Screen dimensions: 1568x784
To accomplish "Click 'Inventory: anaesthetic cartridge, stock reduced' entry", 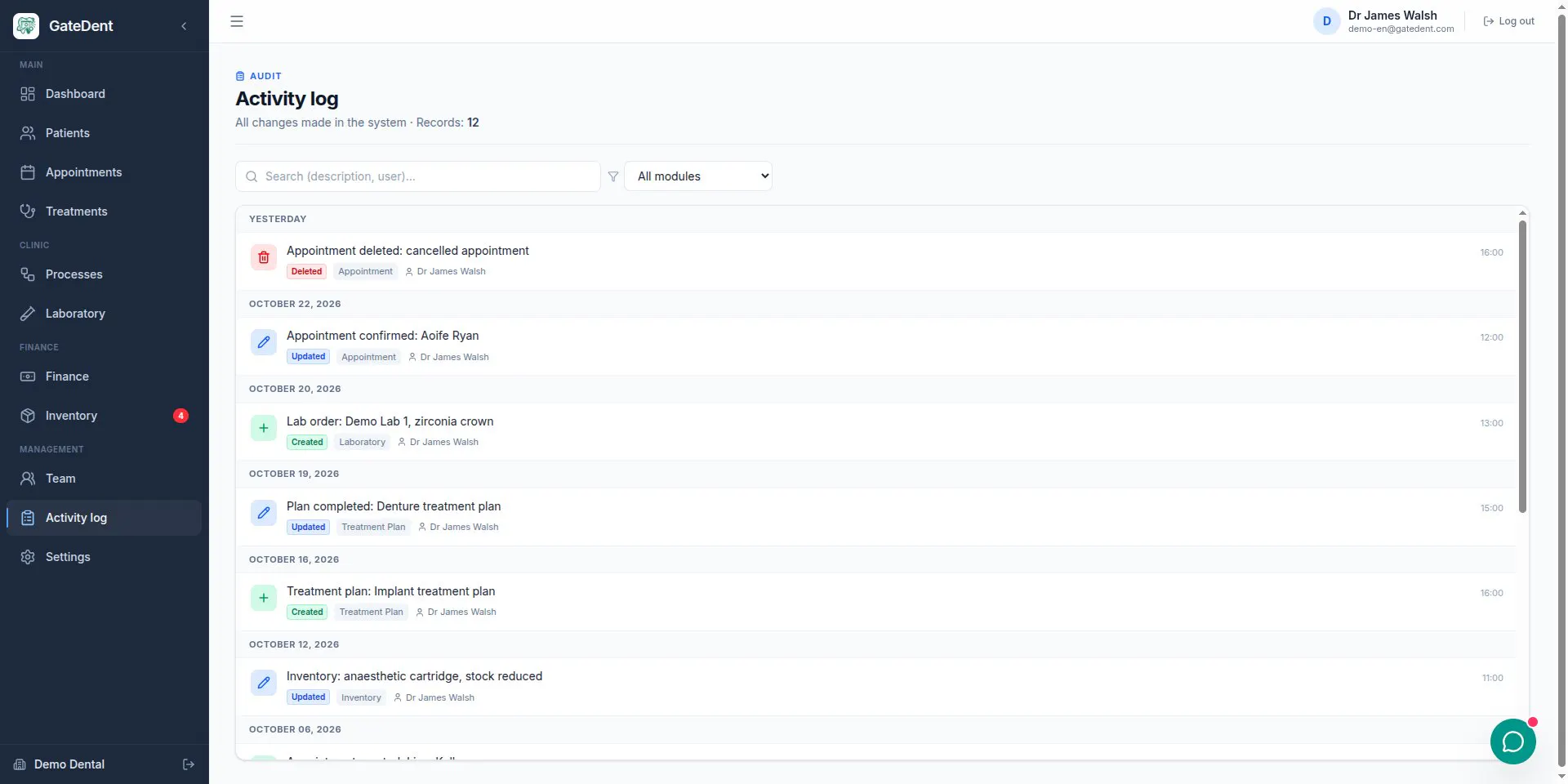I will (414, 676).
